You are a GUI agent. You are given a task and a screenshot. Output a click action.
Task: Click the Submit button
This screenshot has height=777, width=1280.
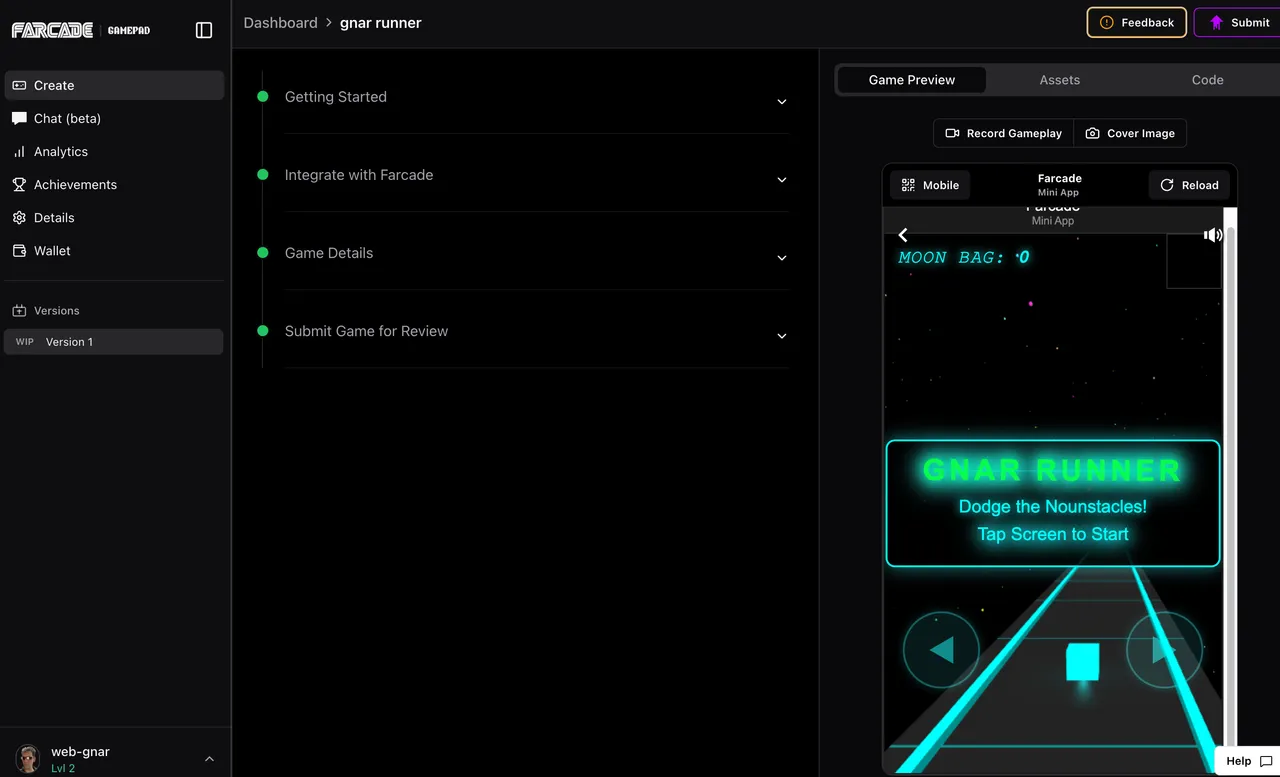pyautogui.click(x=1238, y=22)
